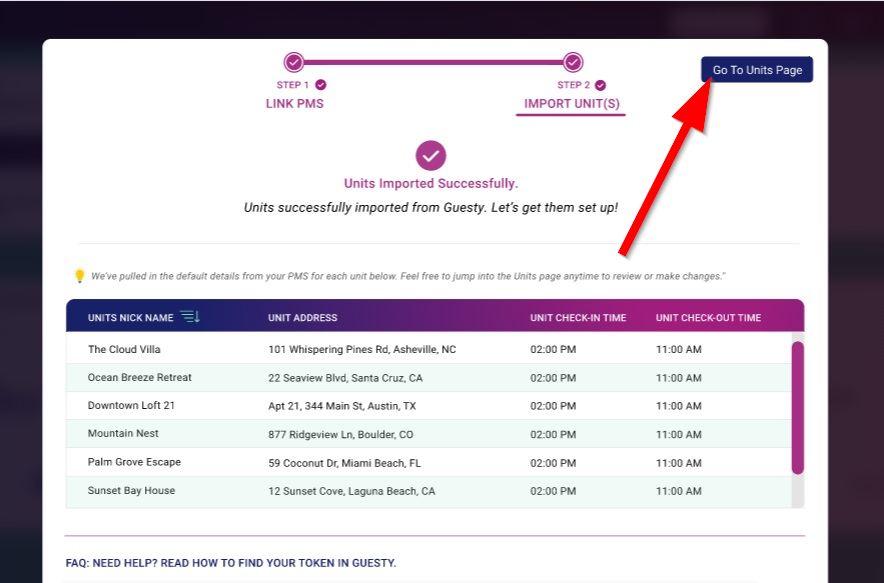Click small check badge beside STEP 1 label
884x583 pixels.
321,85
